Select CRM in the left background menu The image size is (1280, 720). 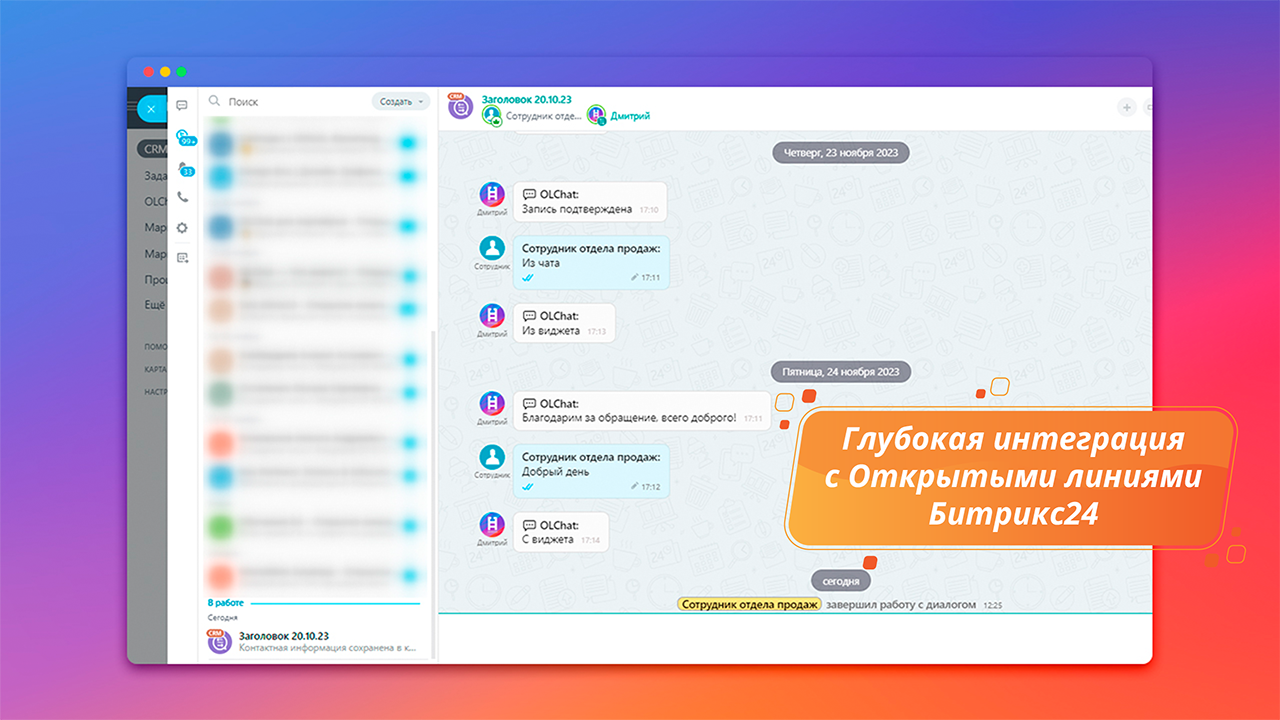[153, 149]
